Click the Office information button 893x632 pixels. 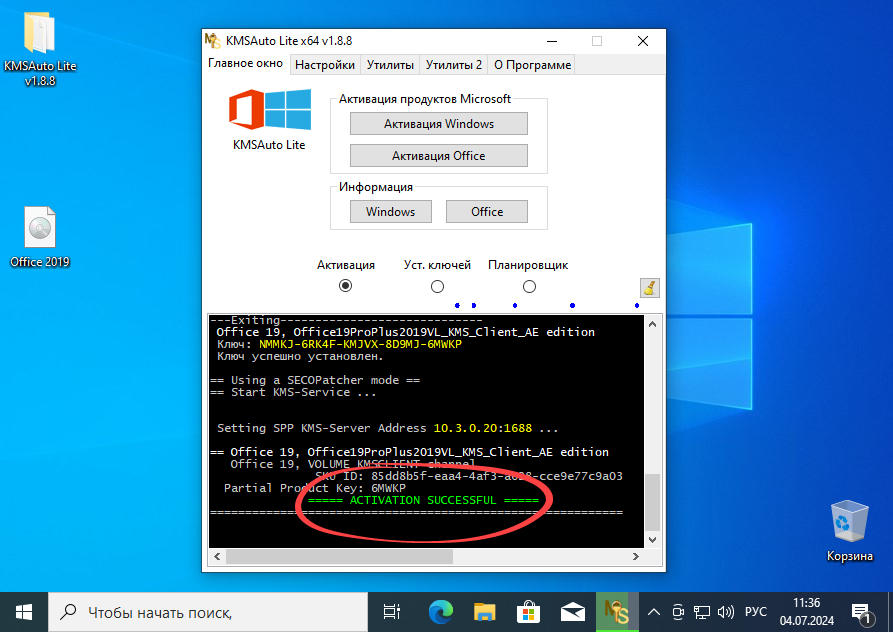487,211
